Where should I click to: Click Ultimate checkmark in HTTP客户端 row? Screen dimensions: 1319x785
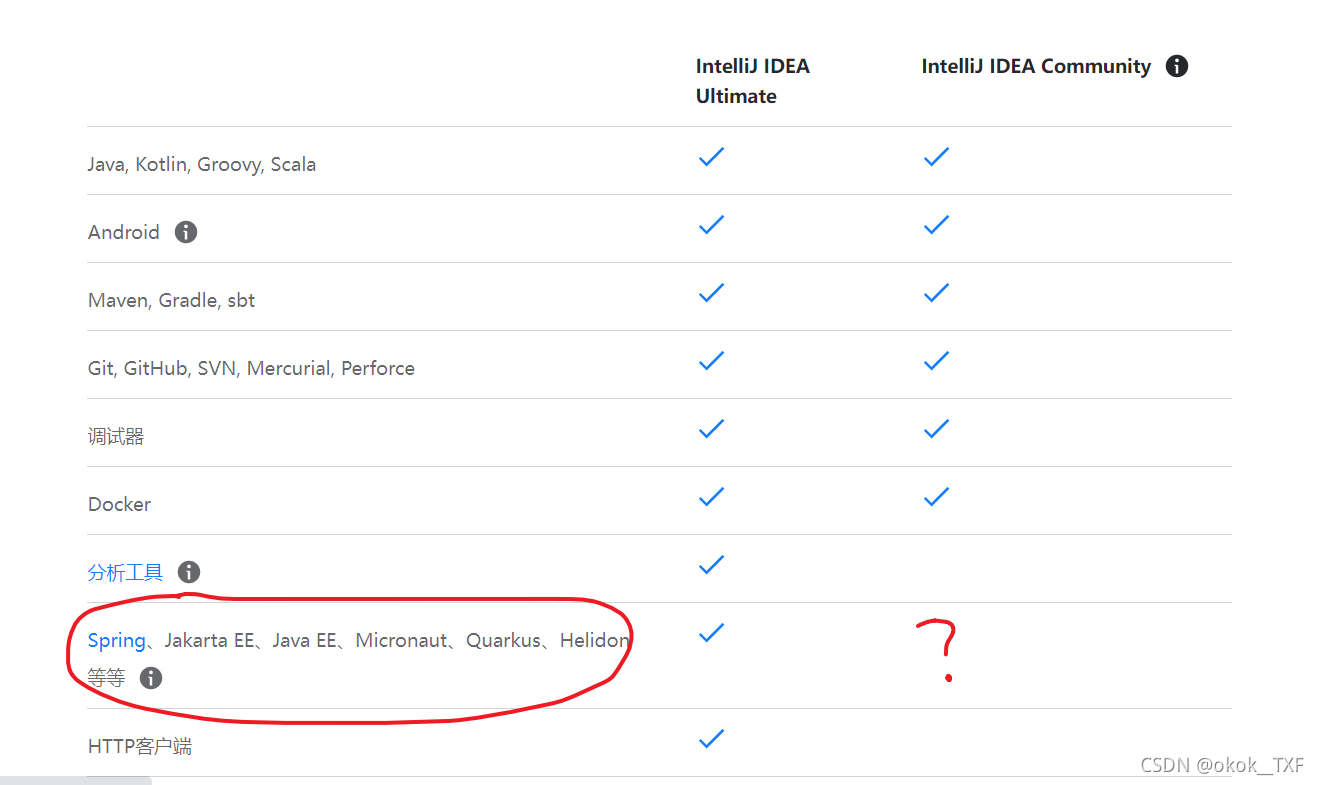(x=711, y=739)
